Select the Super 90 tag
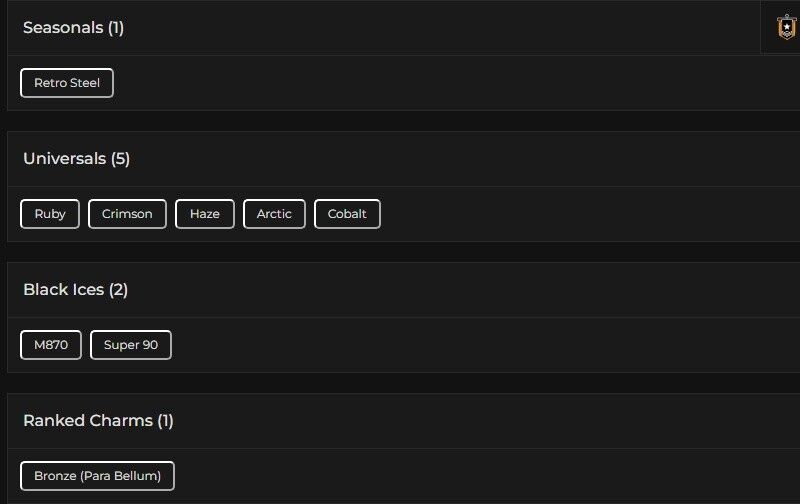 131,345
